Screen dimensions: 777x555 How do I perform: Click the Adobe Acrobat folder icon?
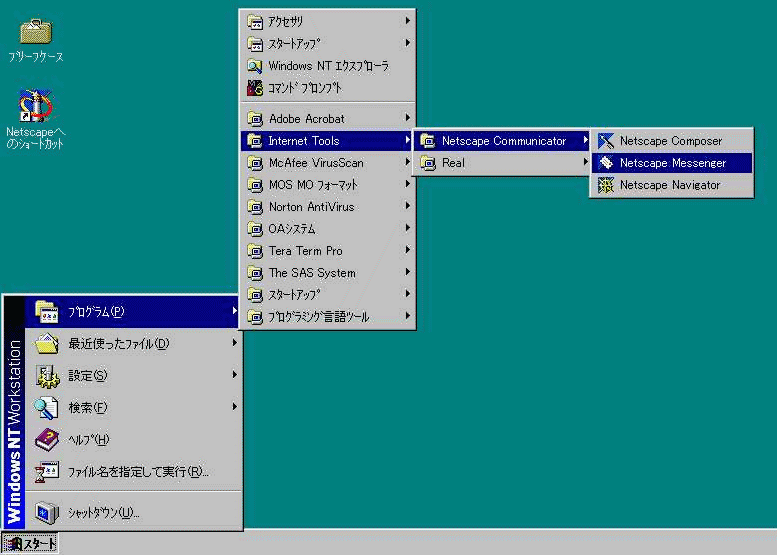[255, 119]
